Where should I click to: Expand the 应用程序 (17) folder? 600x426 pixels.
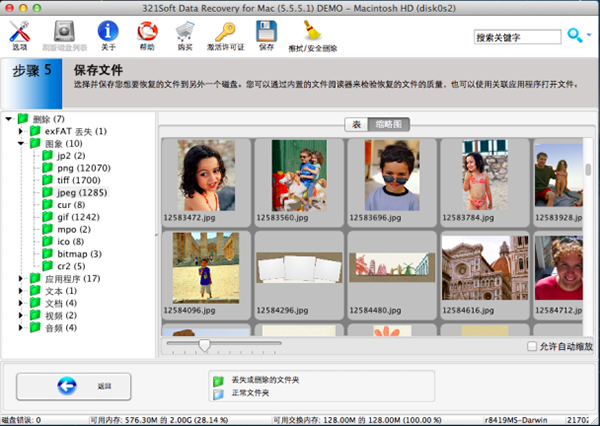21,279
